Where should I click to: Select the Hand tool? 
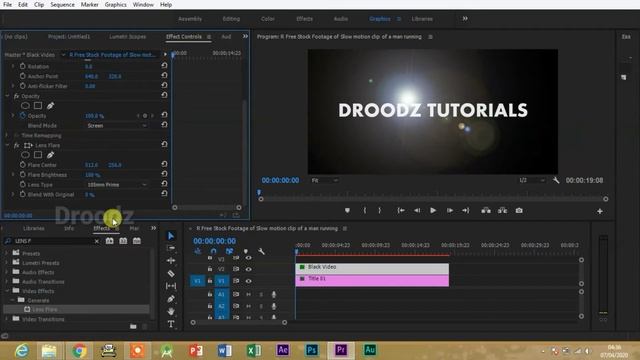[x=171, y=311]
